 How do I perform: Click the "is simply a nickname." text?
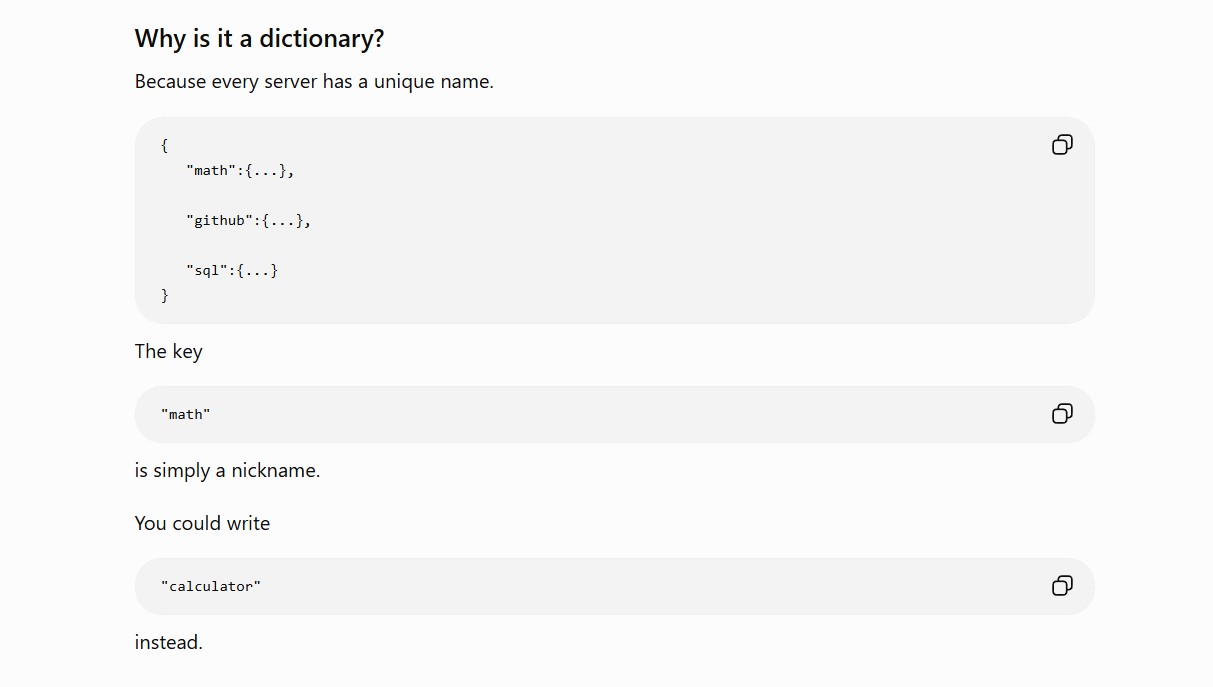tap(228, 471)
